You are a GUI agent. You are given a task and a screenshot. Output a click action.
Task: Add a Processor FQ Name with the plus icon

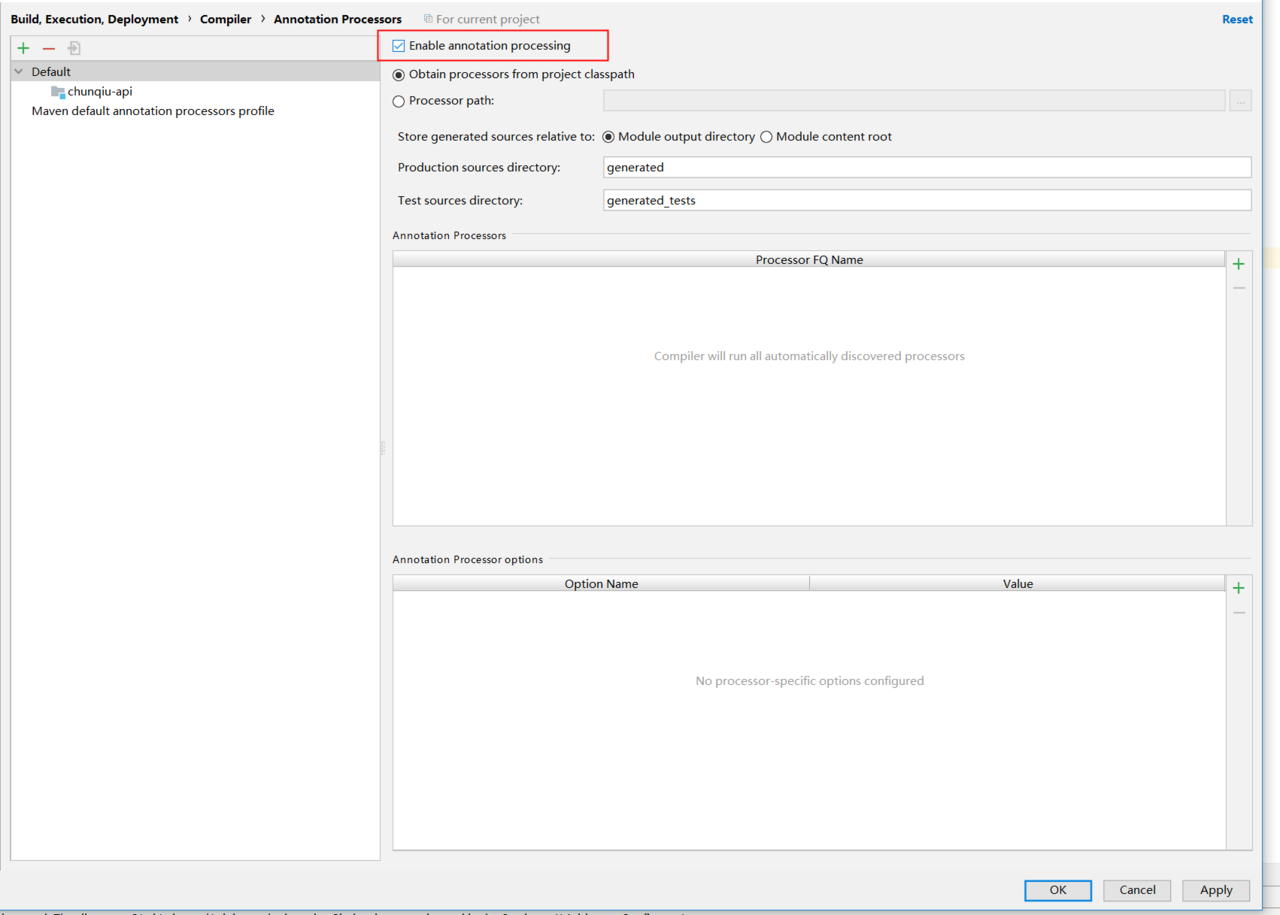coord(1239,264)
